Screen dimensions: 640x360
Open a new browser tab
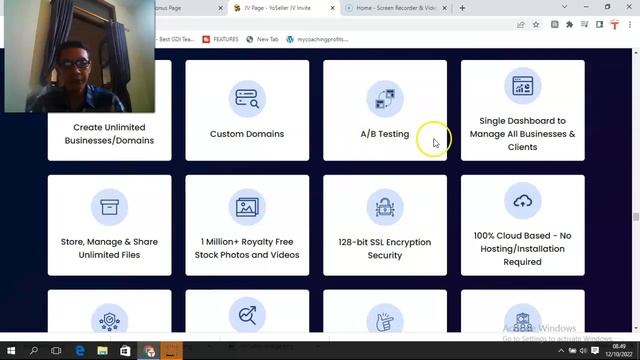462,8
